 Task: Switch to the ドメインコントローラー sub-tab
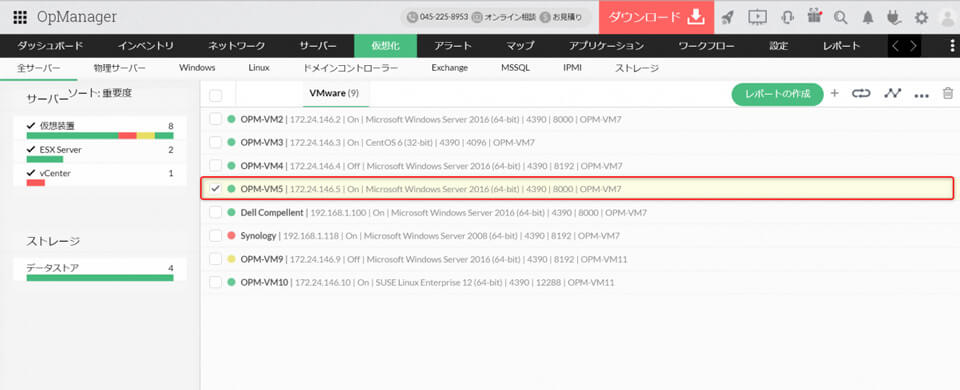(x=351, y=68)
